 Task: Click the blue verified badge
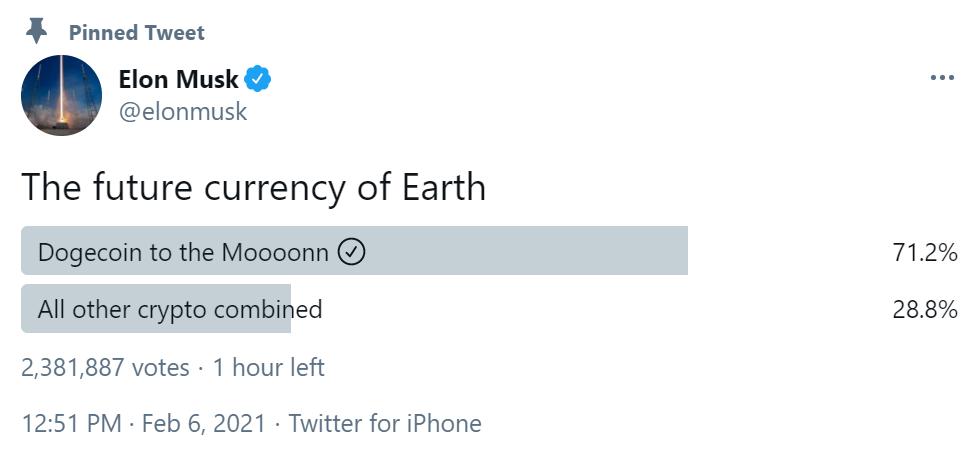(257, 79)
